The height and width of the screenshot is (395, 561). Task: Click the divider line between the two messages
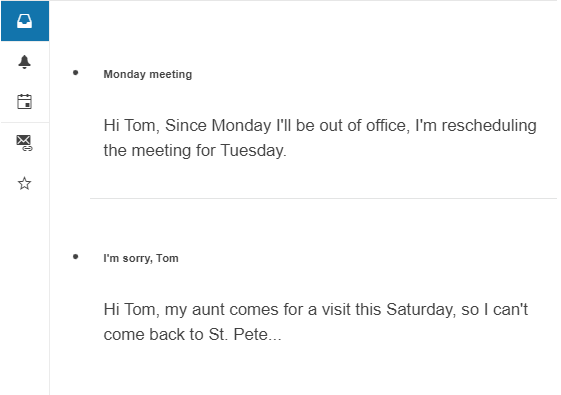[x=323, y=198]
